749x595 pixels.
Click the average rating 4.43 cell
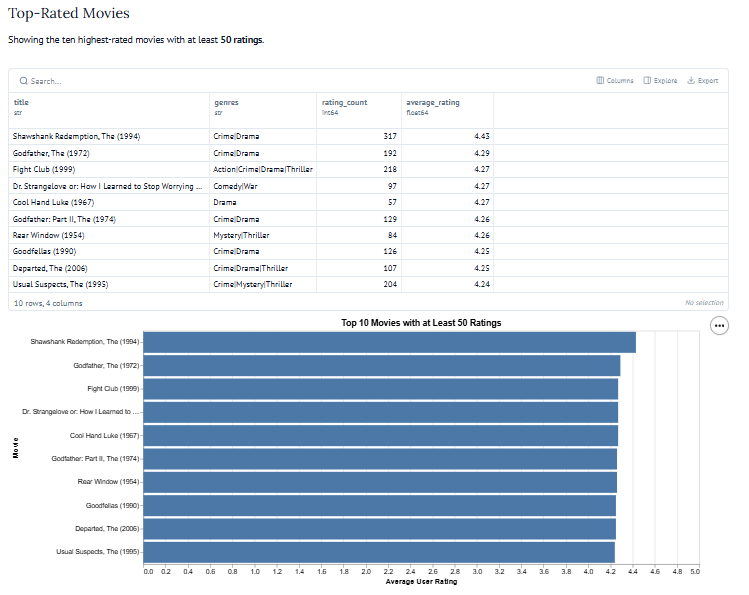(x=447, y=137)
